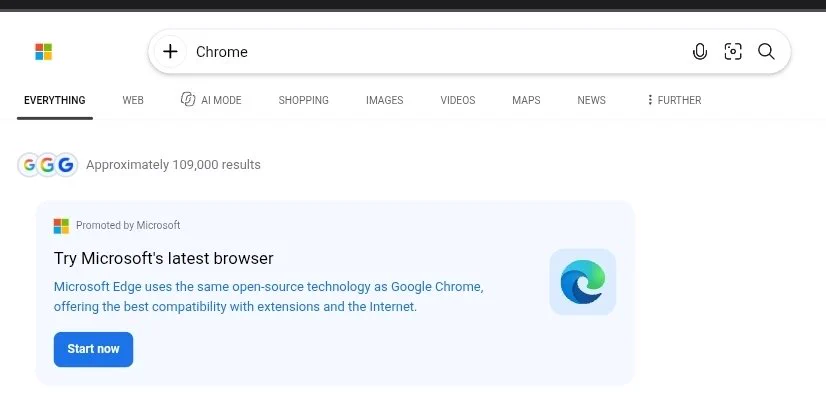Image resolution: width=826 pixels, height=412 pixels.
Task: Switch to the Videos tab
Action: (458, 100)
